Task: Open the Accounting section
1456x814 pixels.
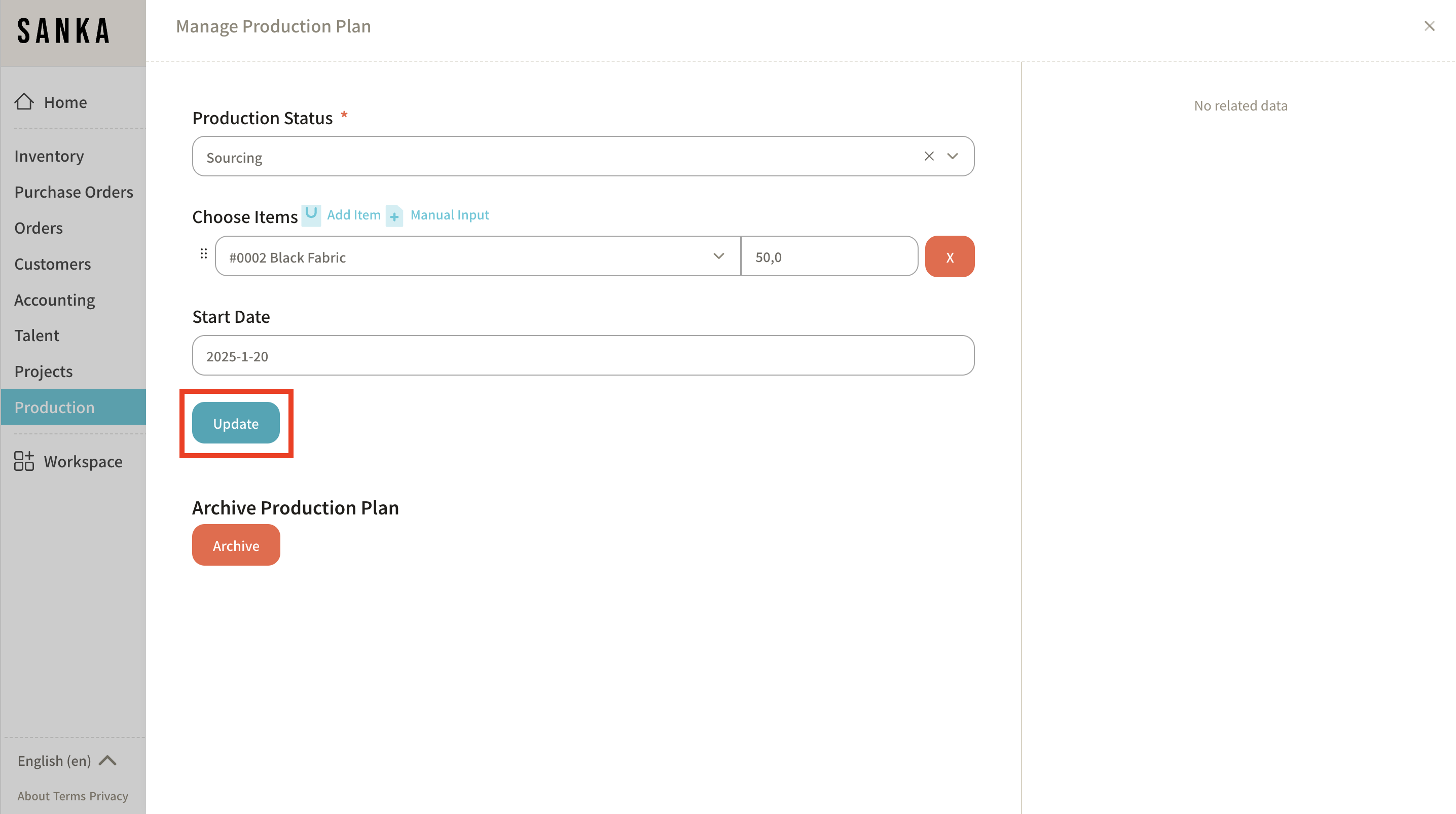Action: [x=54, y=300]
